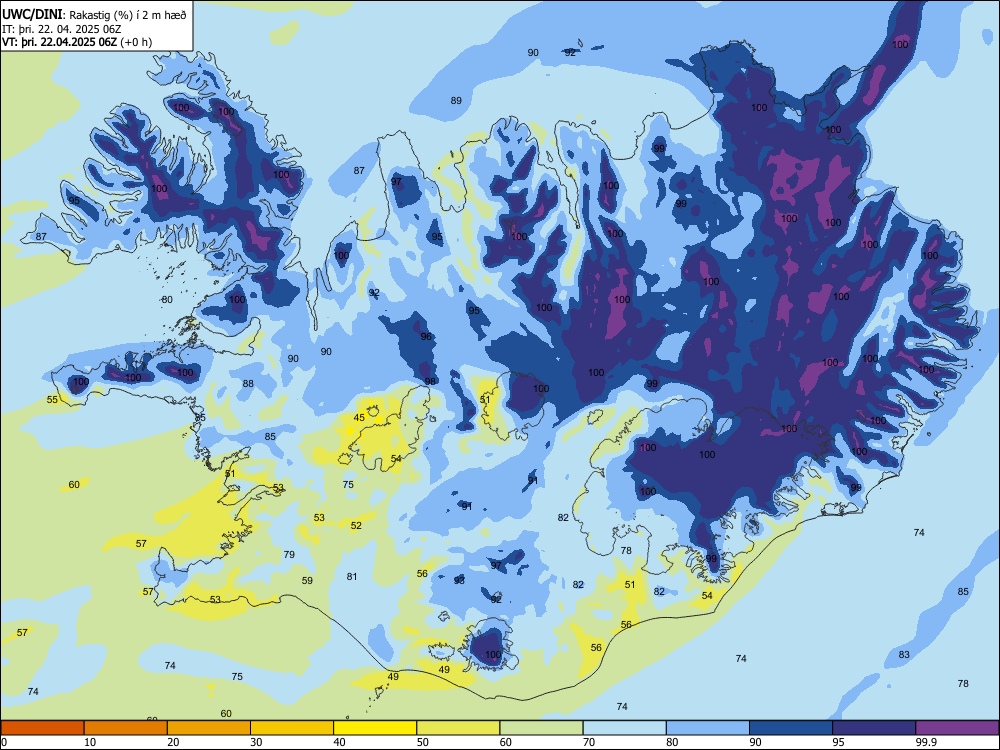The image size is (1000, 750).
Task: Click the medium blue 80–90 legend swatch
Action: pyautogui.click(x=708, y=728)
